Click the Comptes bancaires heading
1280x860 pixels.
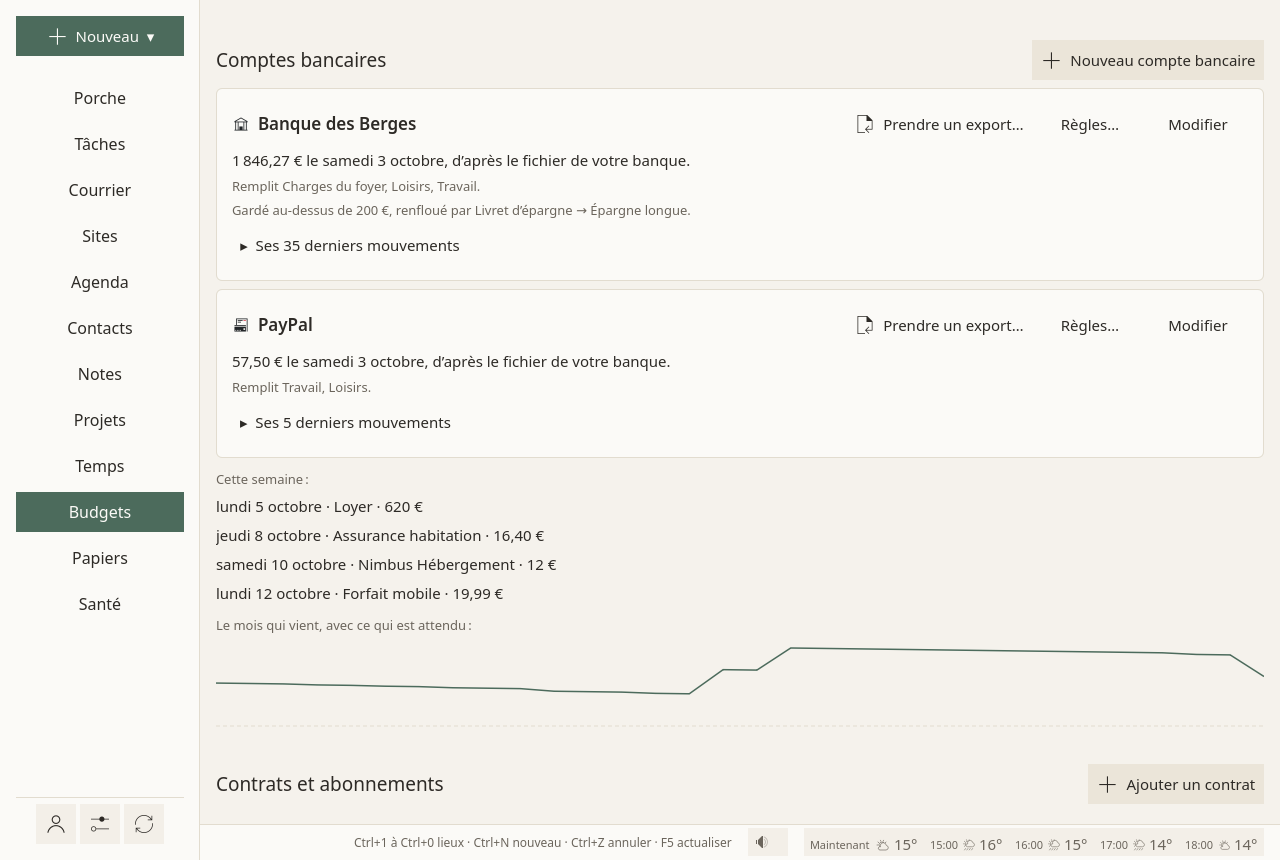click(x=301, y=60)
